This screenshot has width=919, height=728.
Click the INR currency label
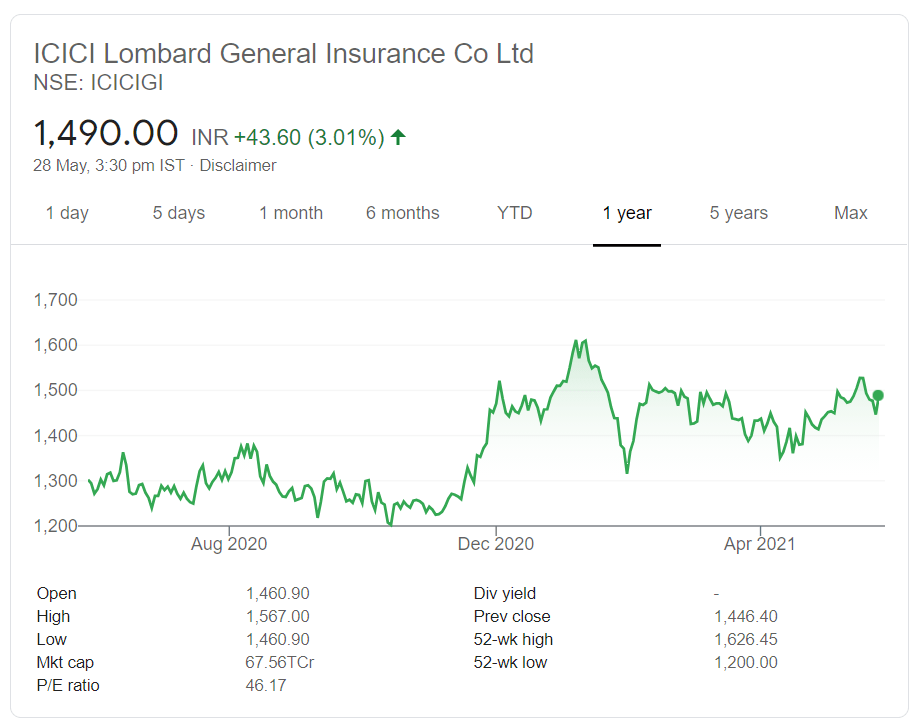(x=210, y=137)
